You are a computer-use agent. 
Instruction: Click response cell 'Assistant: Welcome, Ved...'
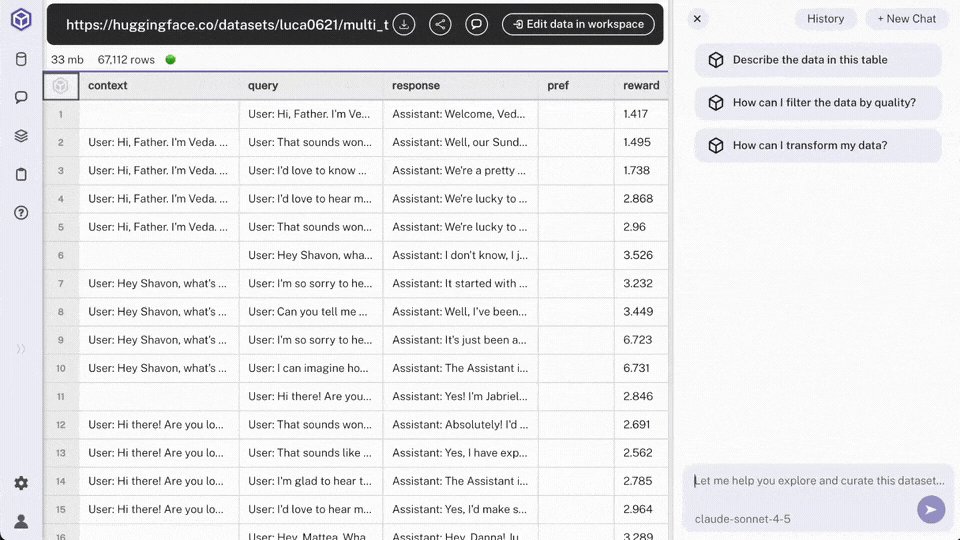coord(460,114)
